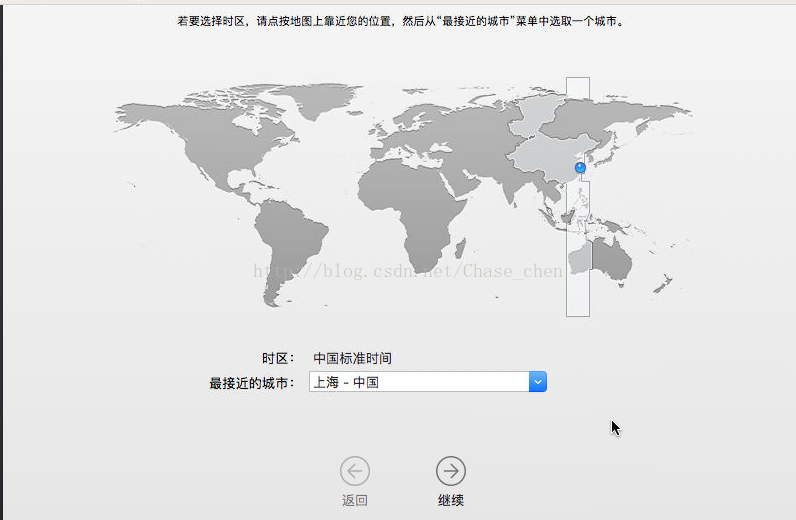Click Africa on the world map

coord(411,213)
